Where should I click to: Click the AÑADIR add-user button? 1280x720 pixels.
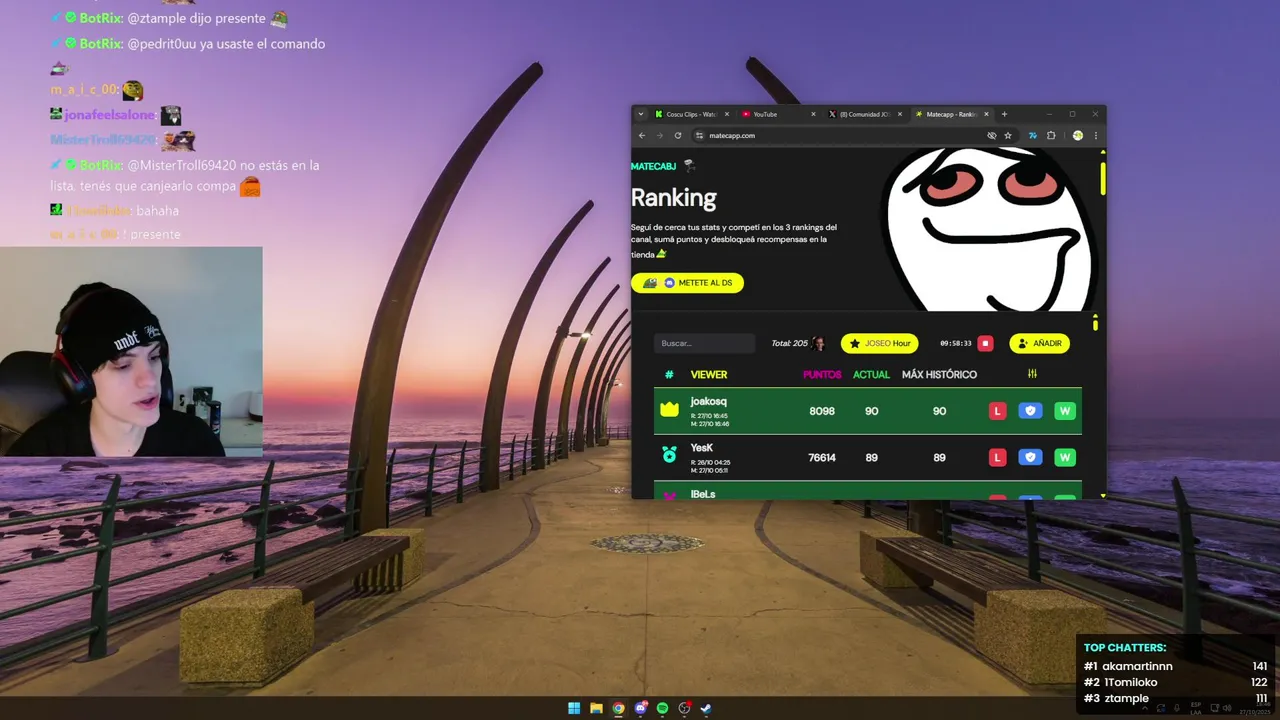coord(1039,343)
